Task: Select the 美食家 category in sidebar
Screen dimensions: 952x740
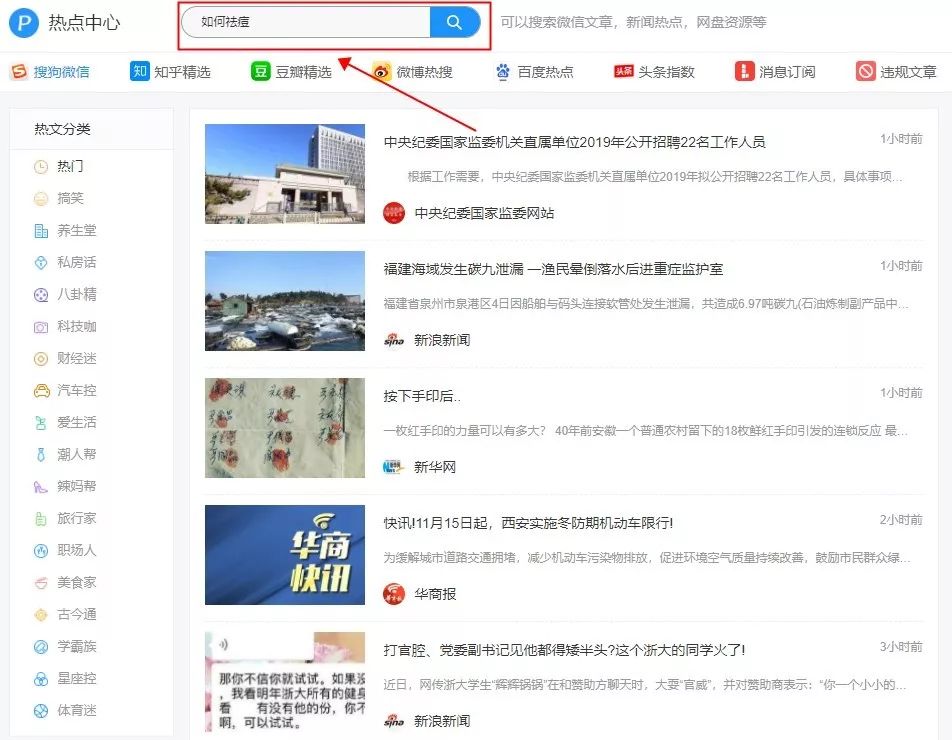Action: pos(75,582)
